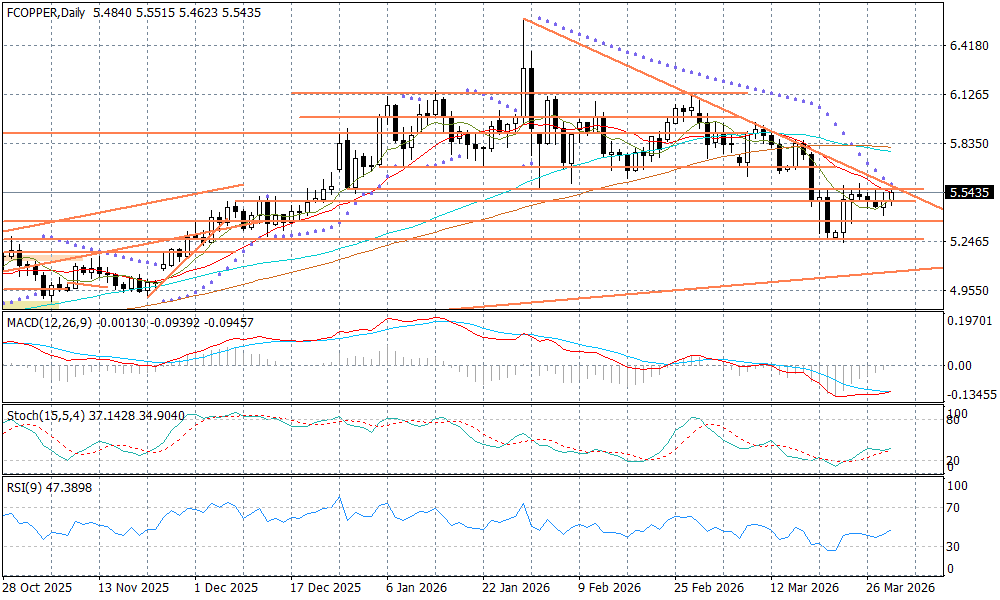The height and width of the screenshot is (600, 1000).
Task: Click the 28 Oct 2025 date label
Action: (x=38, y=588)
